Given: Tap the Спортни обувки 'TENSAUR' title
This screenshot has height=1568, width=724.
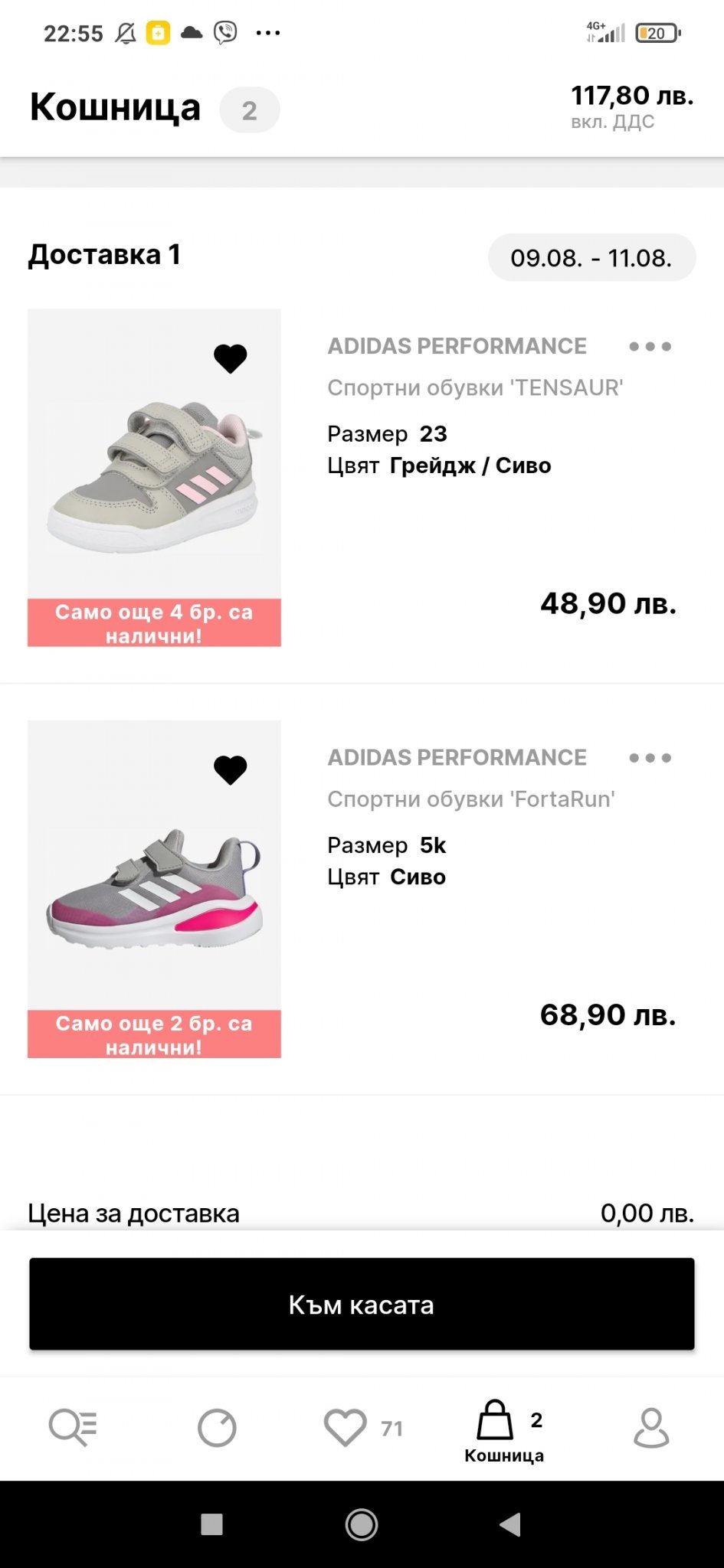Looking at the screenshot, I should (475, 388).
